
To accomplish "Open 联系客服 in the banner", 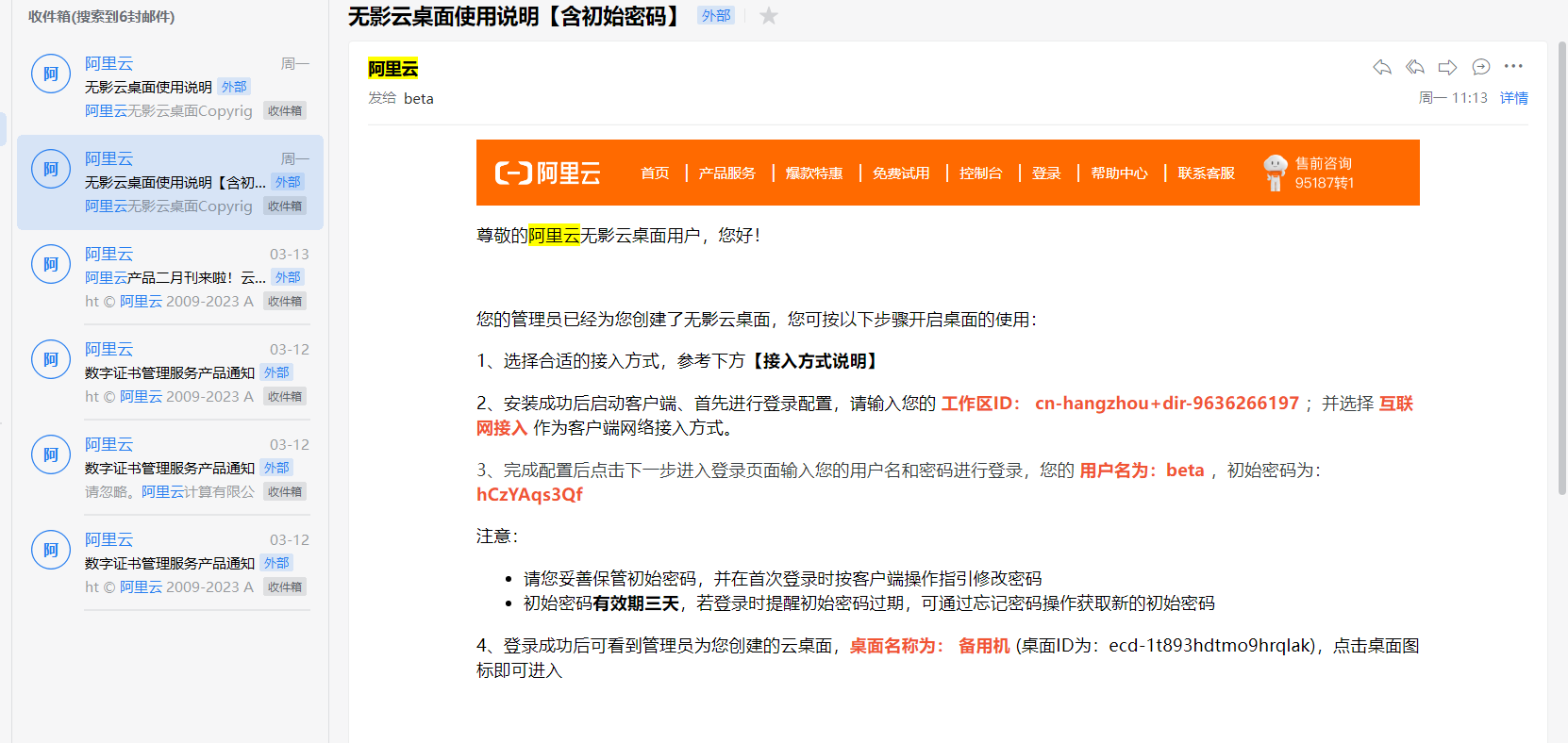I will point(1207,173).
